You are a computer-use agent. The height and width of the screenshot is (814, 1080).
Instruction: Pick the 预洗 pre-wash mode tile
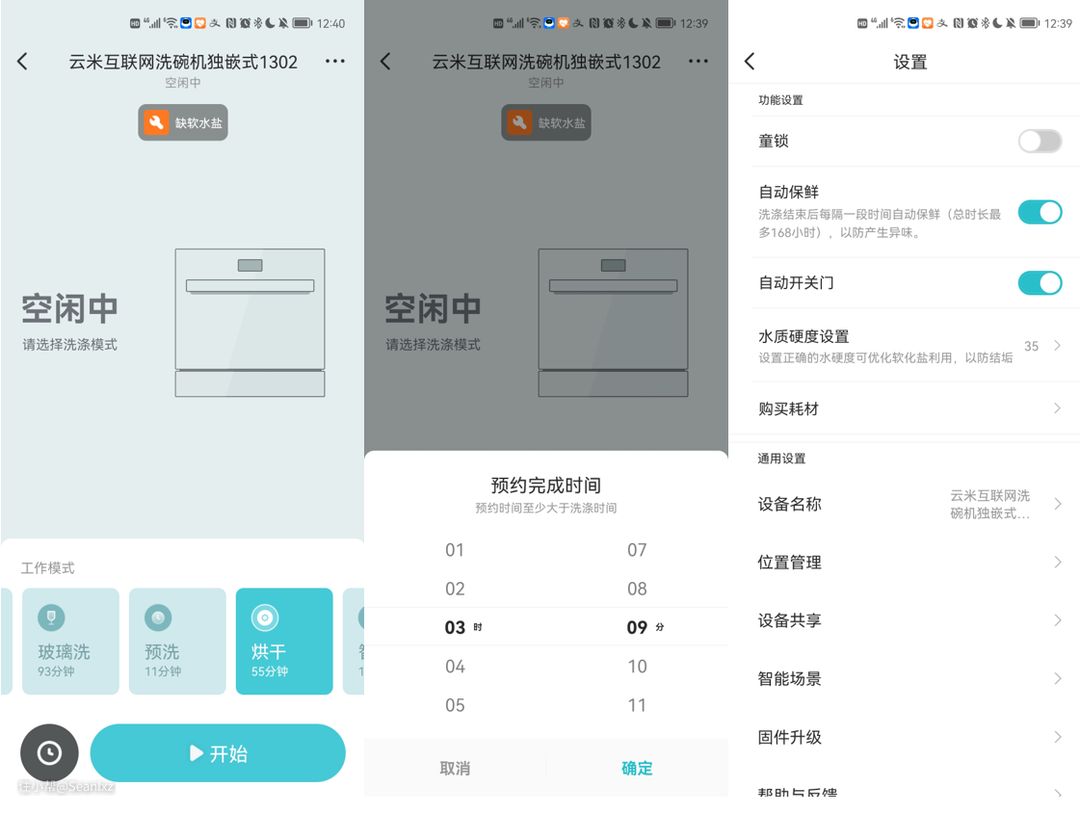click(177, 641)
